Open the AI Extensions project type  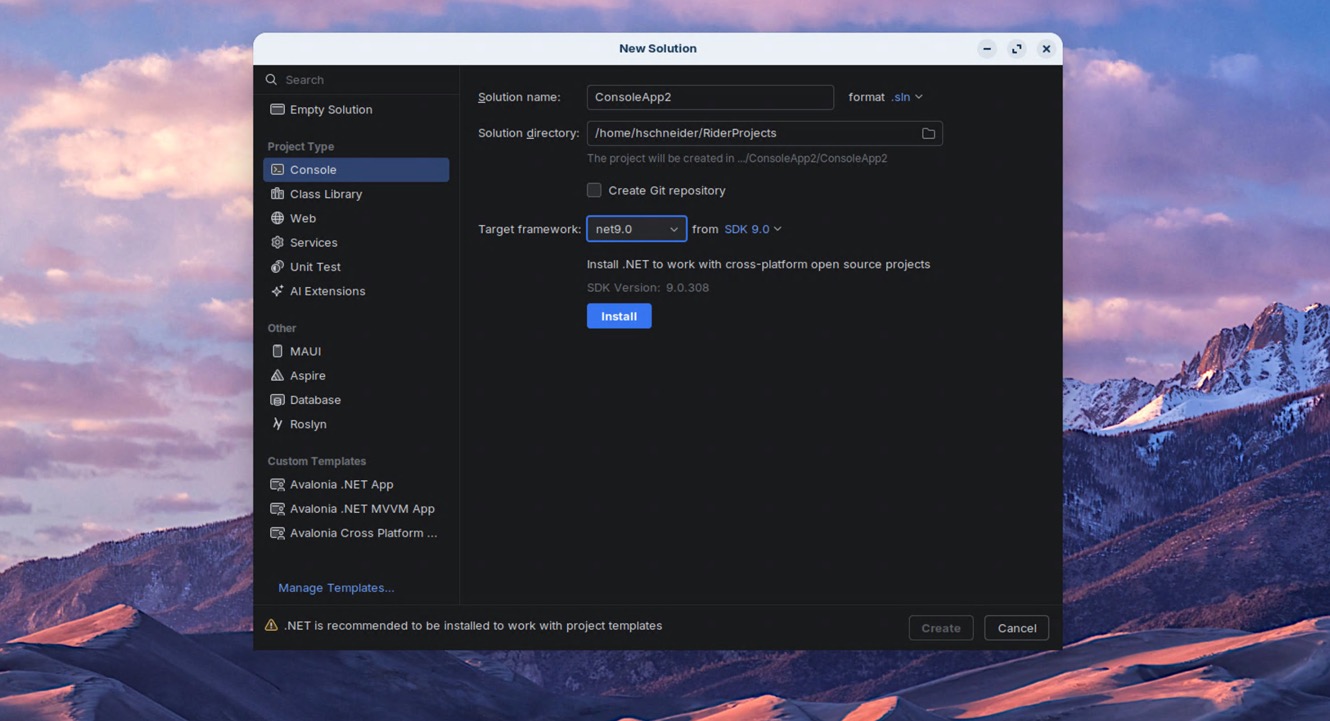coord(323,291)
